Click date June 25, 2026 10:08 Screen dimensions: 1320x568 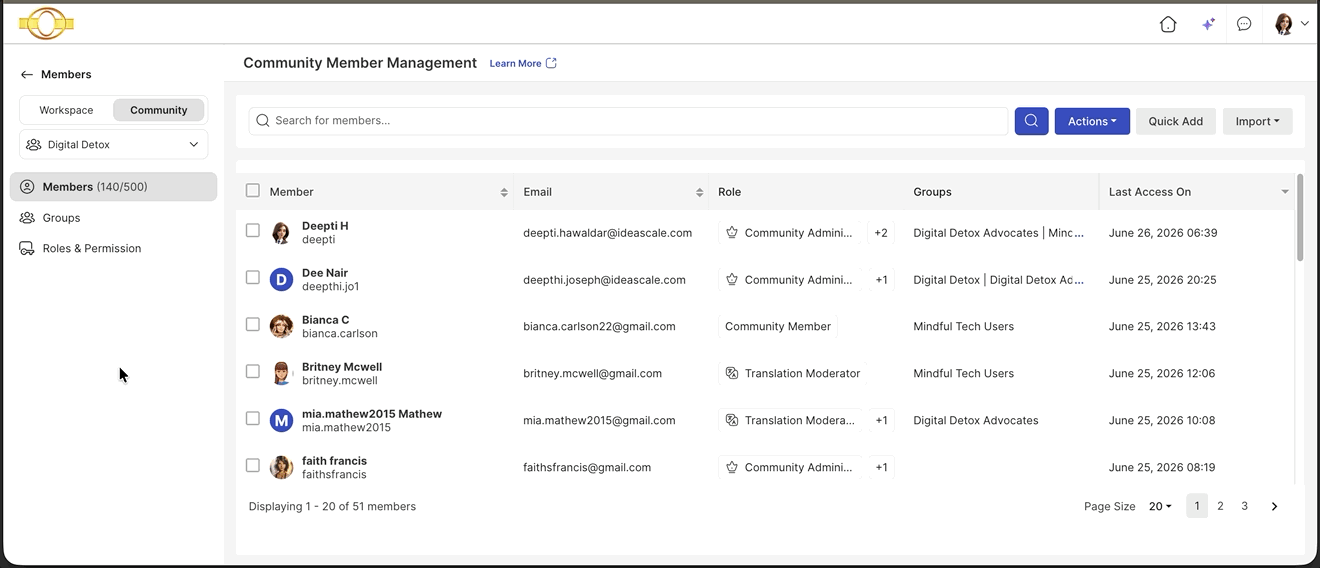[x=1162, y=421]
